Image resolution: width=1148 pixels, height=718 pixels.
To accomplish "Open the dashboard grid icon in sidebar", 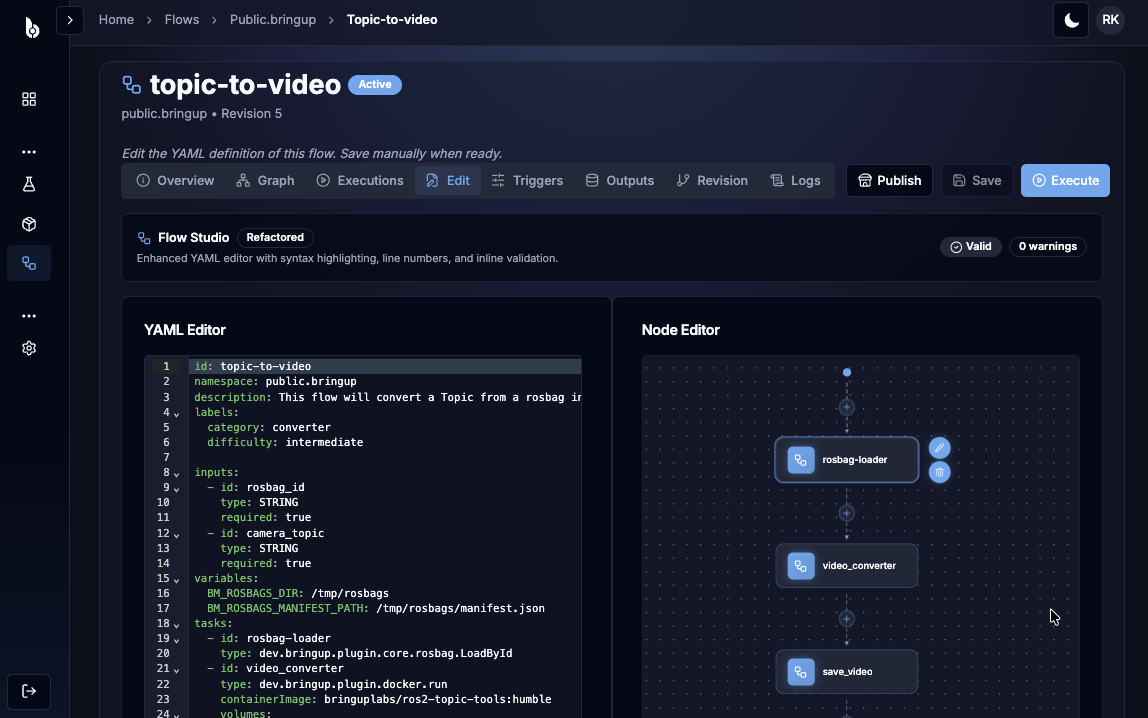I will (28, 99).
